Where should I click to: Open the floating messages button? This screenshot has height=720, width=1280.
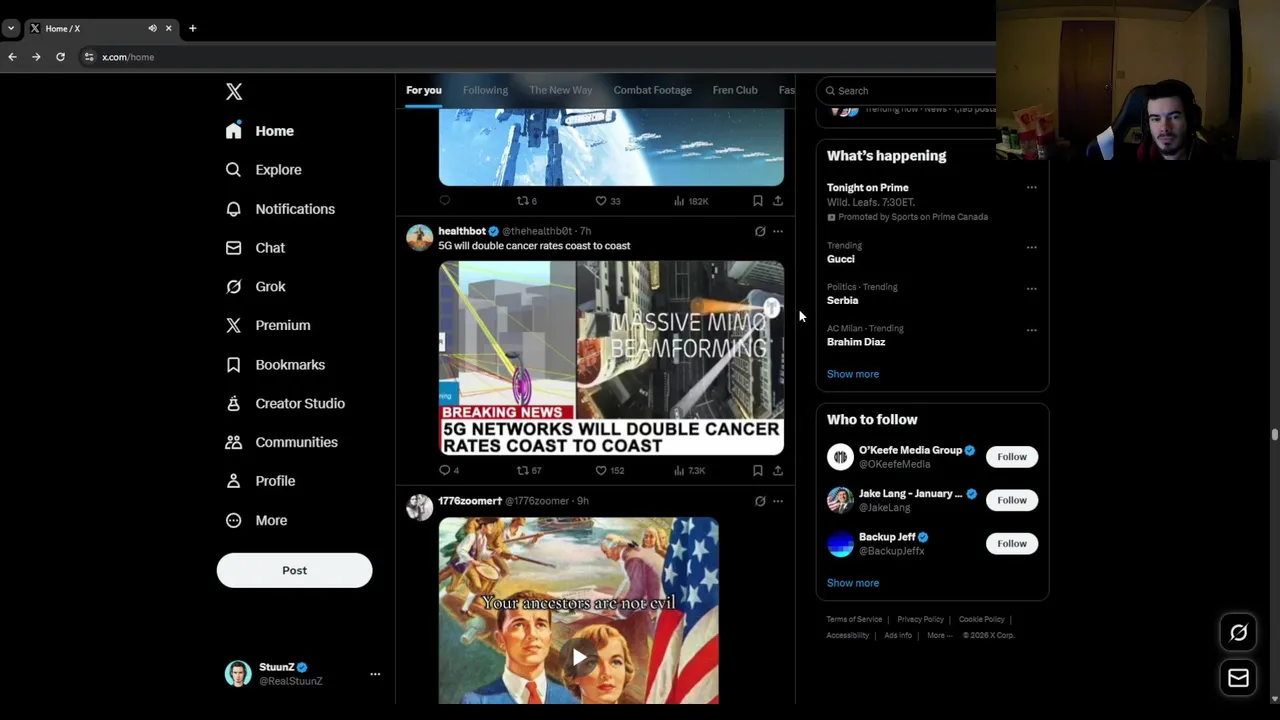tap(1238, 678)
